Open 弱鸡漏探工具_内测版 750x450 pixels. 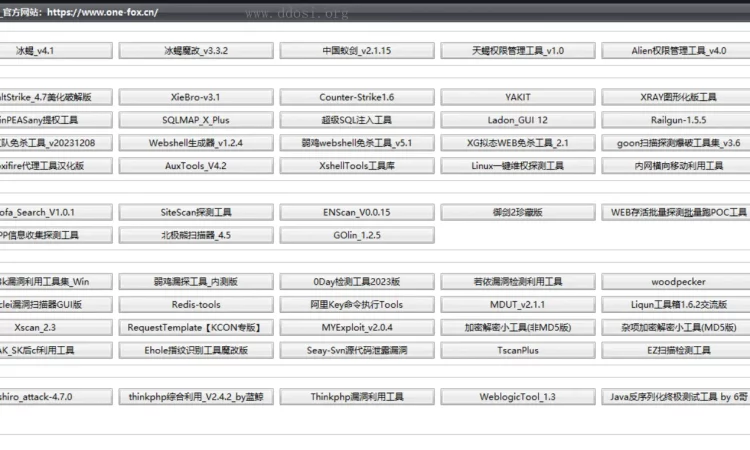tap(196, 282)
